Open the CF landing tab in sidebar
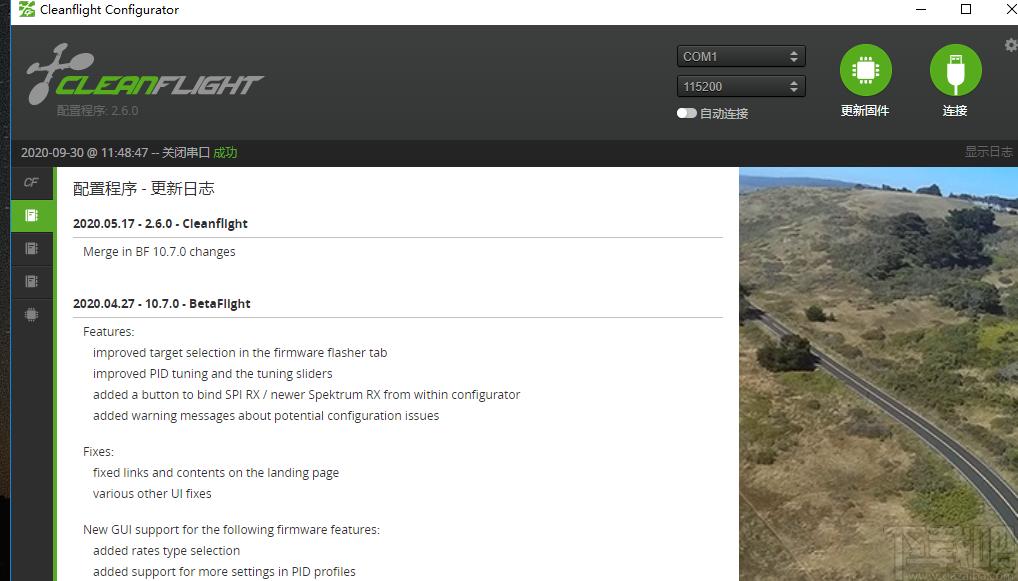This screenshot has height=581, width=1018. pos(31,182)
